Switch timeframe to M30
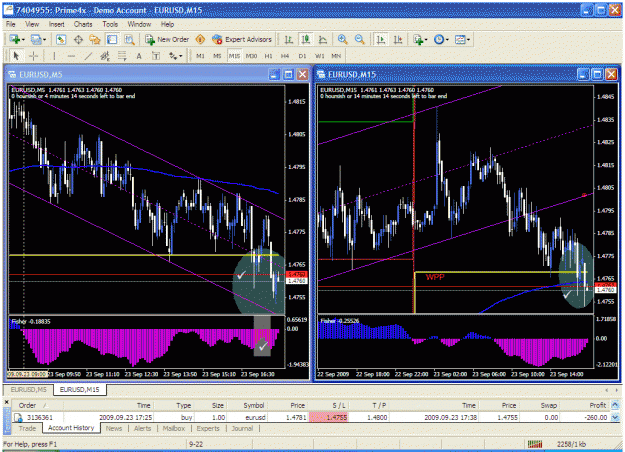Viewport: 625px width, 452px height. [251, 56]
